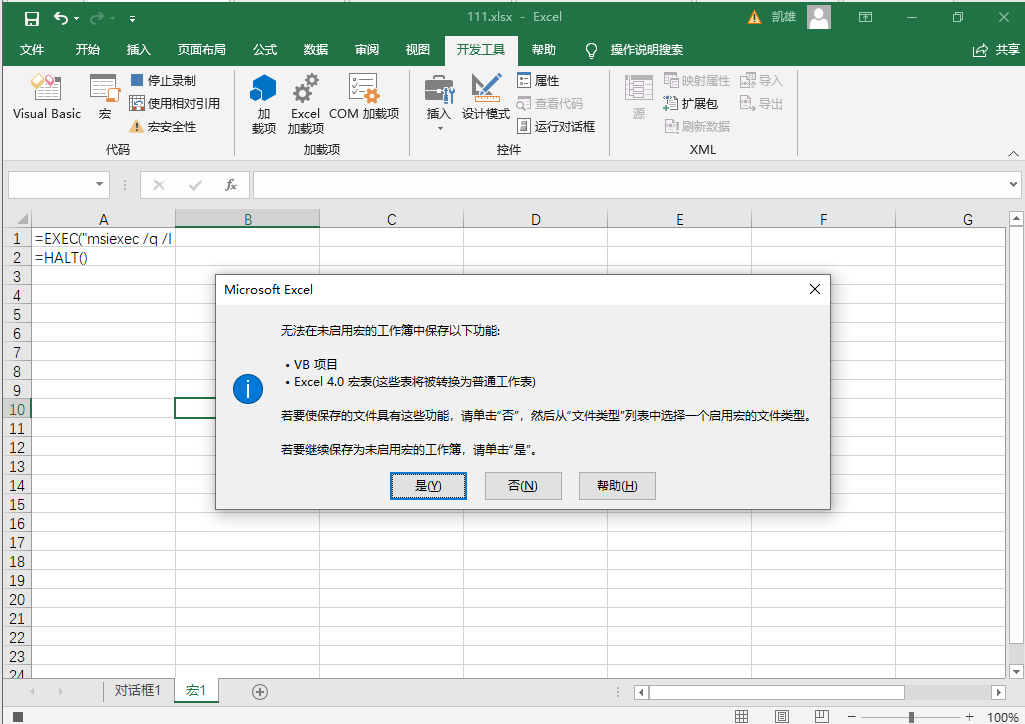The height and width of the screenshot is (724, 1025).
Task: Click the fx insert function icon
Action: 231,185
